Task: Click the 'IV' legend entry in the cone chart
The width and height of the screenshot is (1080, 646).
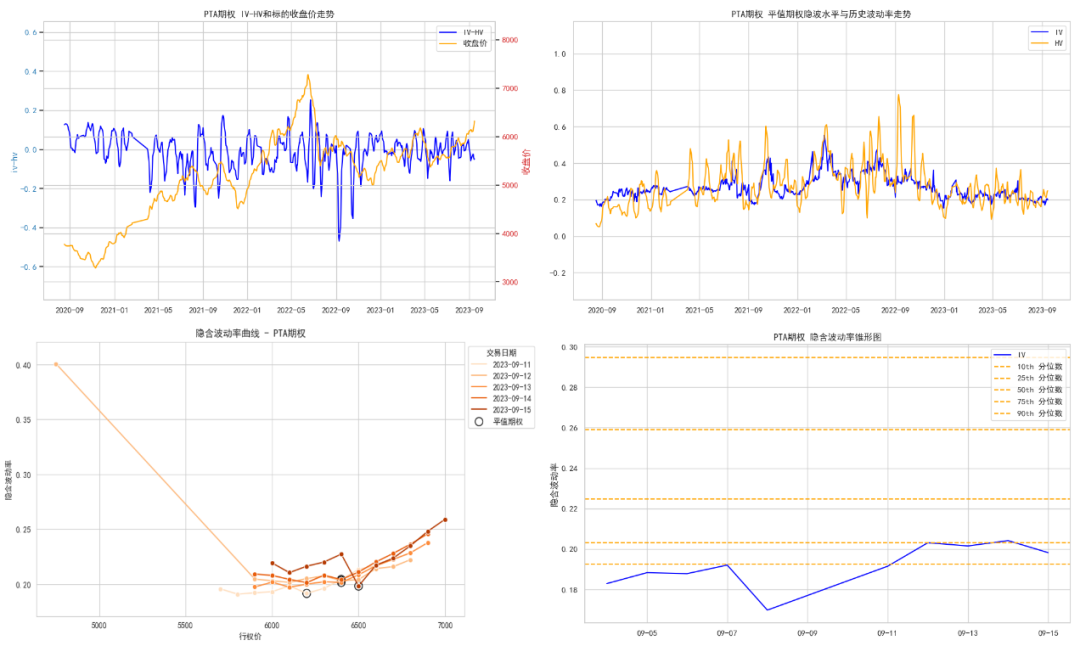Action: (1010, 355)
